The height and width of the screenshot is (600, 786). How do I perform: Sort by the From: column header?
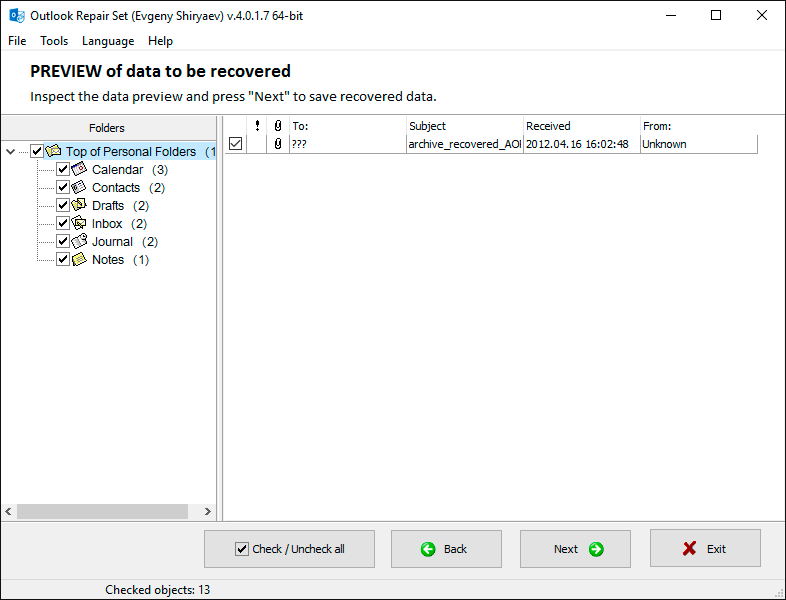699,126
